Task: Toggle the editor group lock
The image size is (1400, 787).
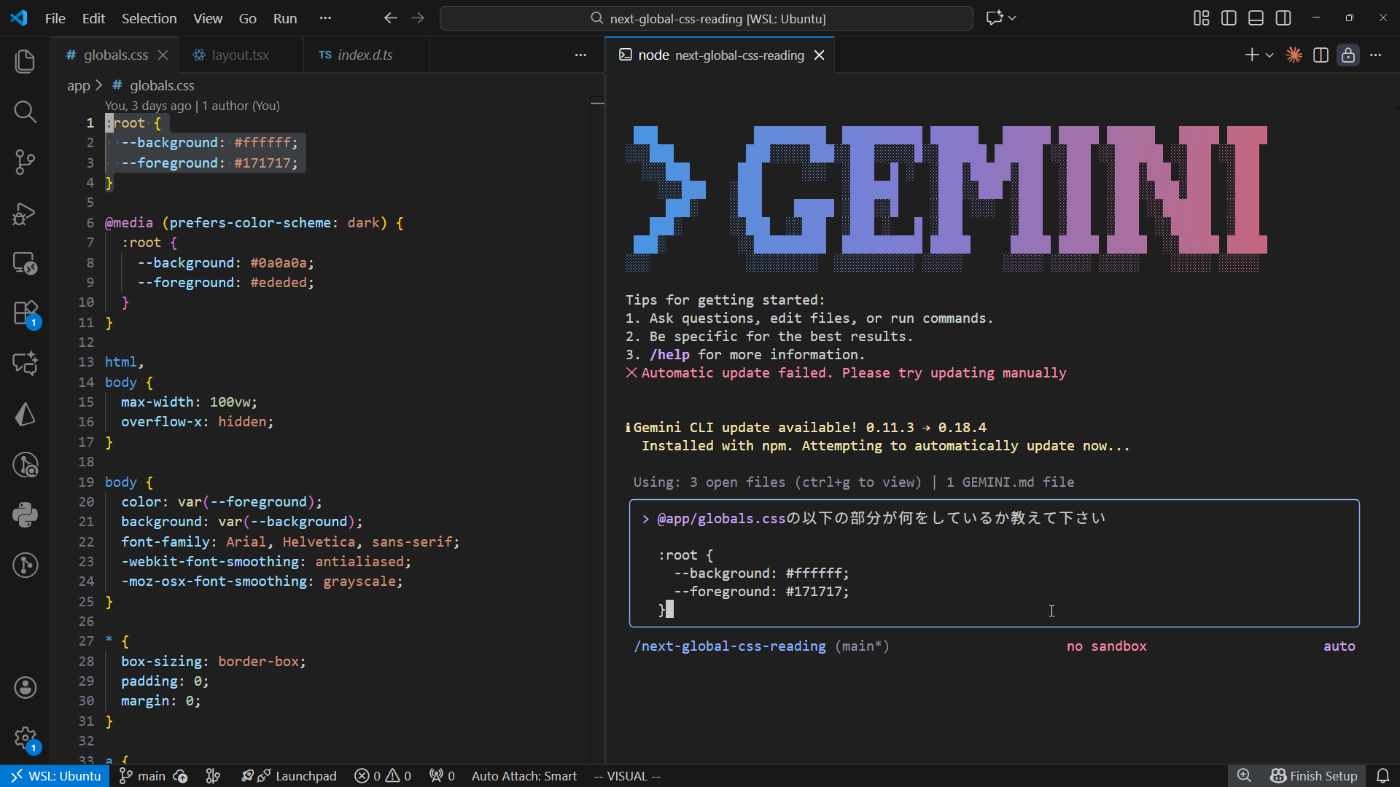Action: pos(1348,55)
